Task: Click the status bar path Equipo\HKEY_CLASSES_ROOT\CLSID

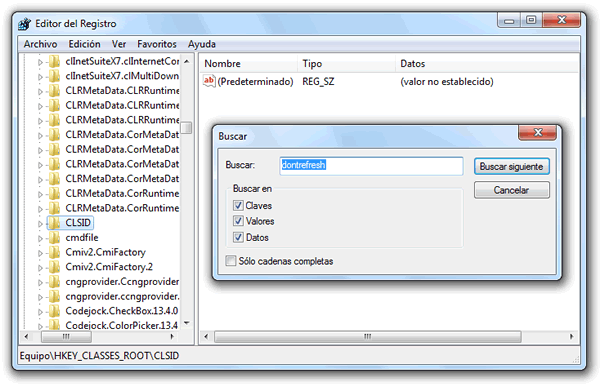Action: click(99, 356)
